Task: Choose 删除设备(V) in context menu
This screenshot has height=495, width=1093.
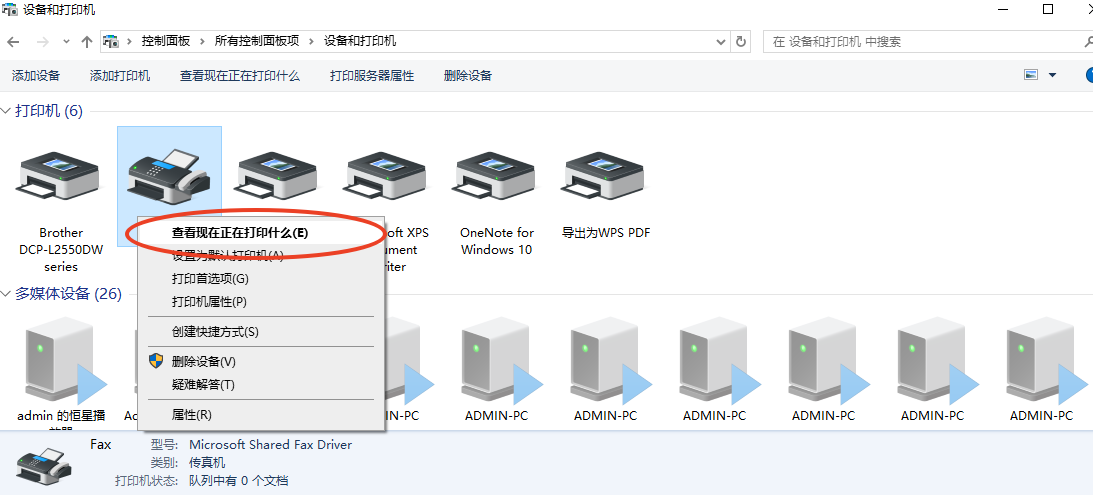Action: [x=204, y=362]
